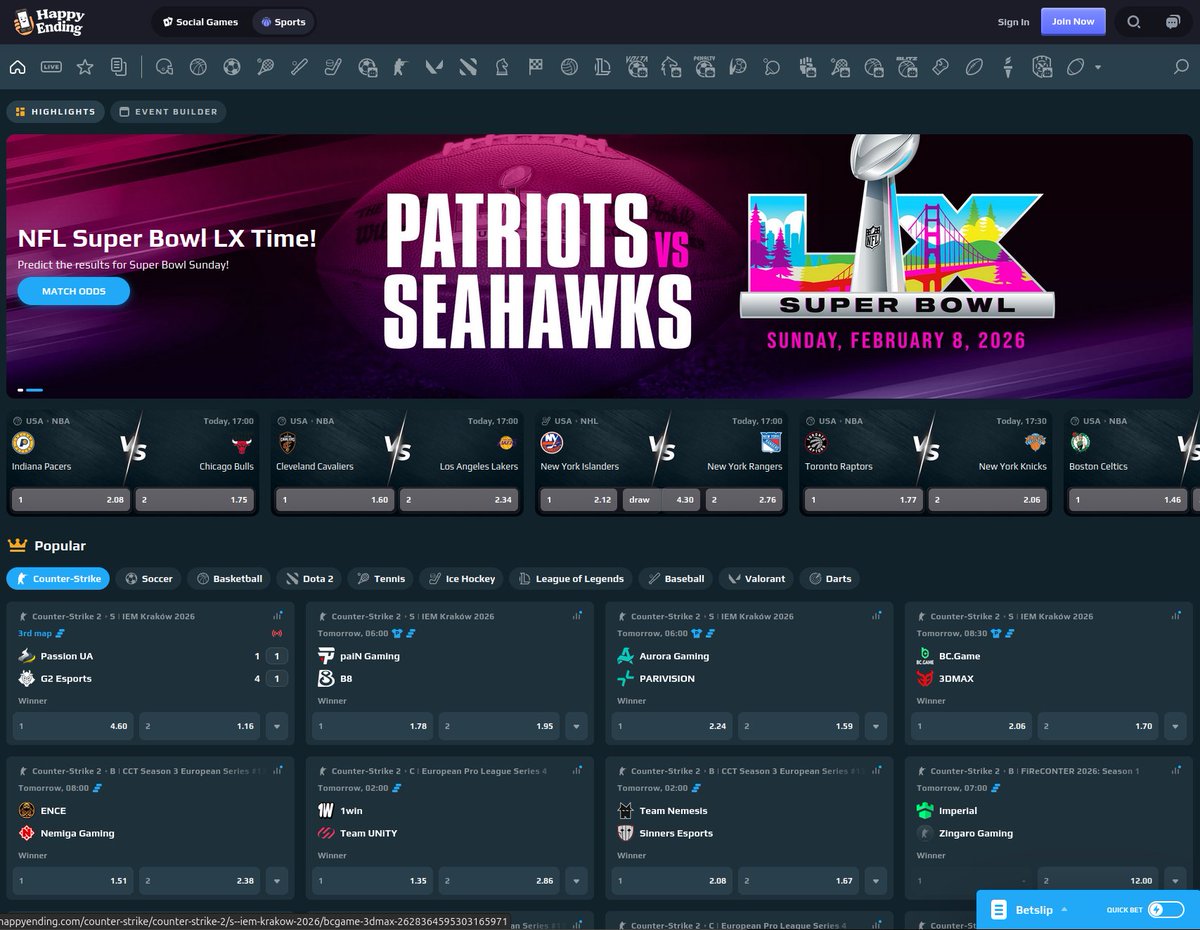Bet on Zingaro Gaming at 12.00

[x=1098, y=881]
